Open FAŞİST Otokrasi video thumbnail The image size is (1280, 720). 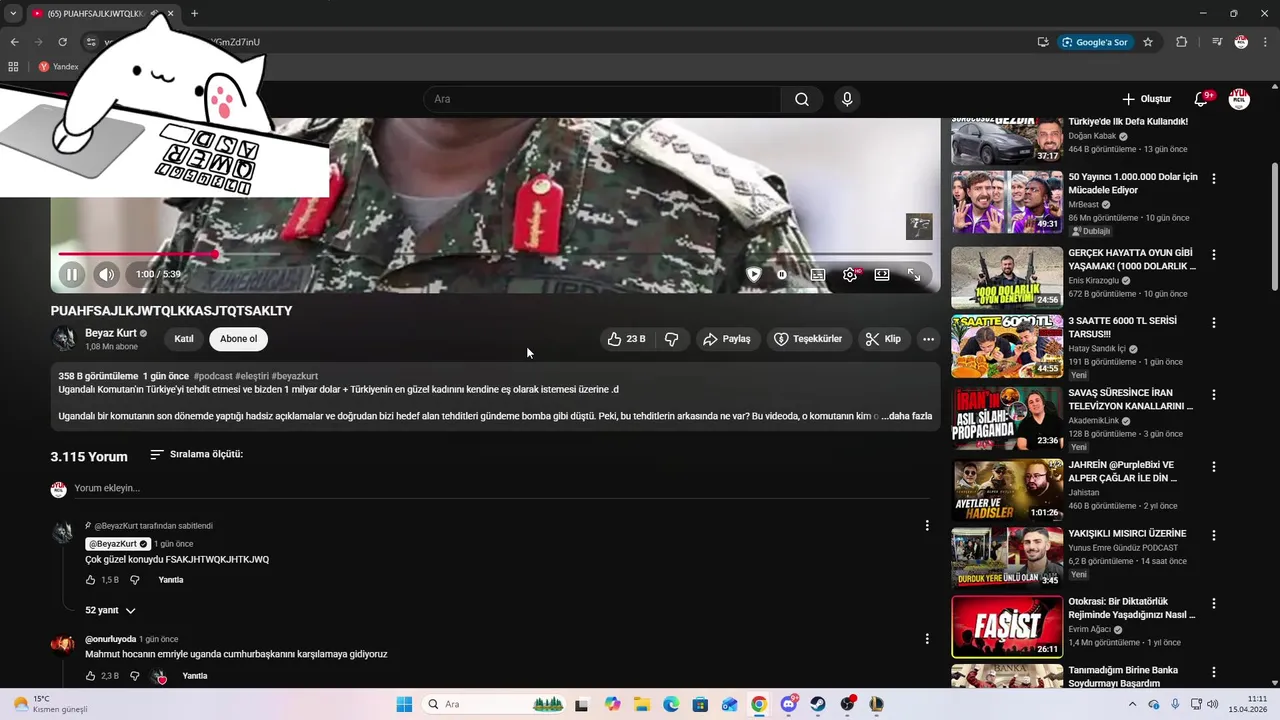tap(1007, 627)
